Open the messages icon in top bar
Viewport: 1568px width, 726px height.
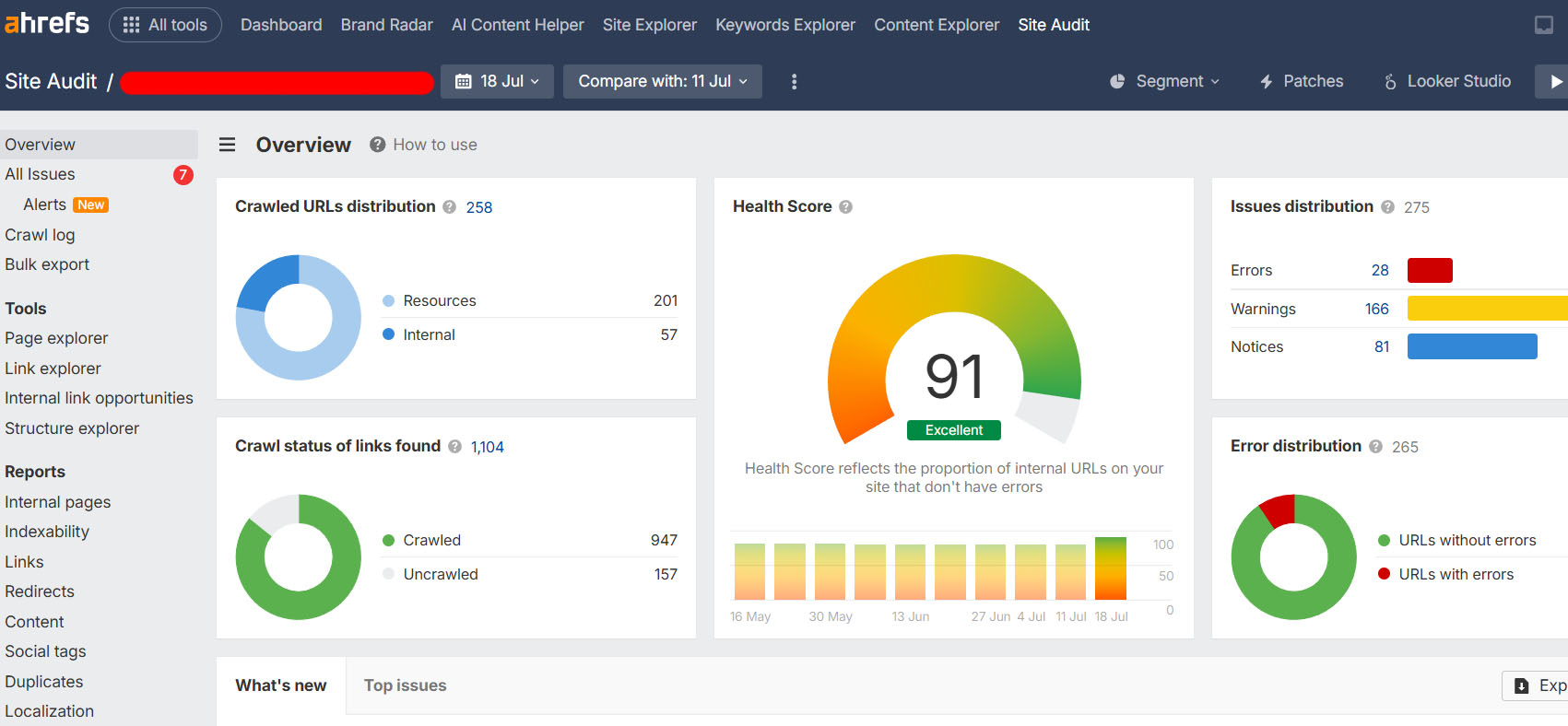1543,25
